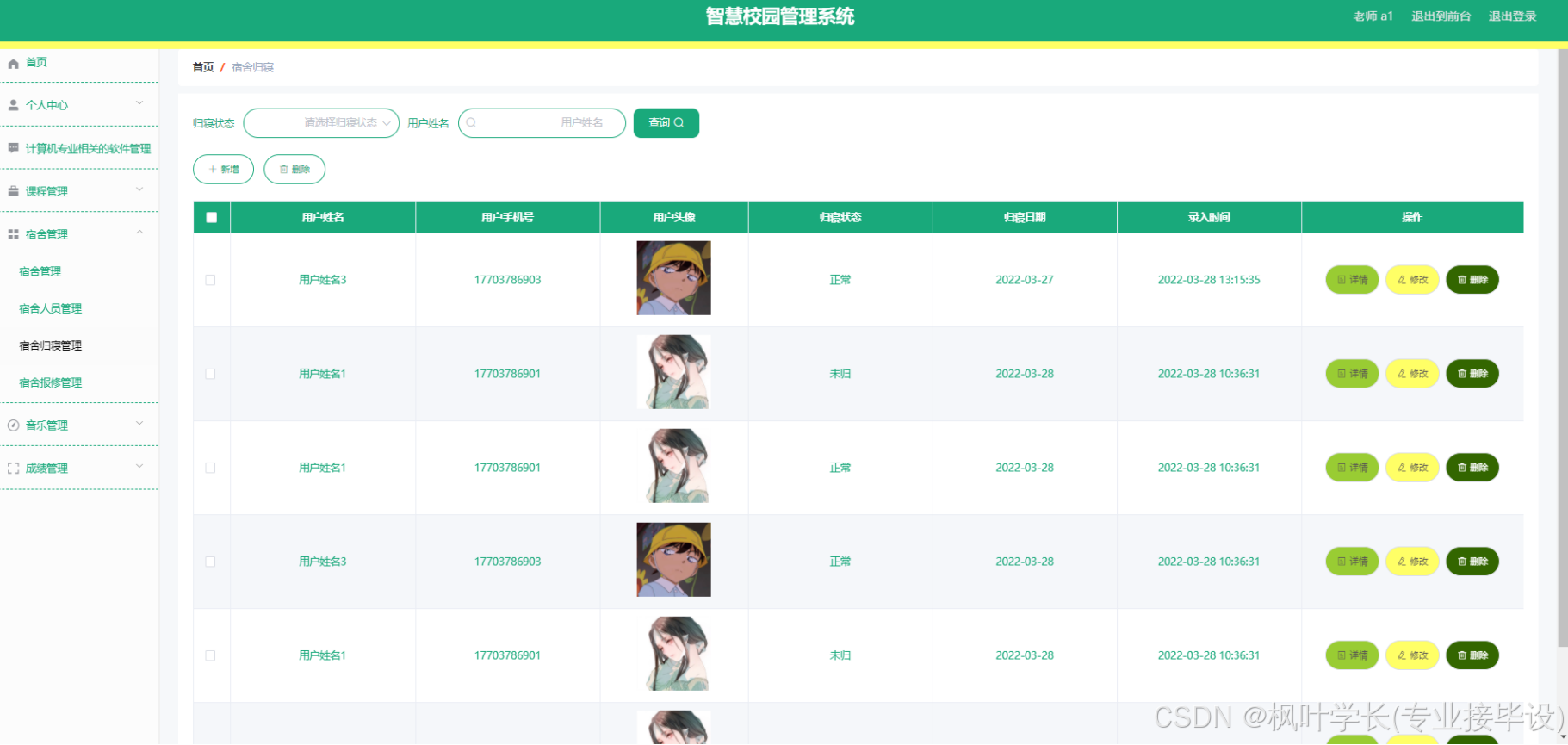Viewport: 1568px width, 745px height.
Task: Click the search magnifier icon in 用户姓名 field
Action: tap(471, 123)
